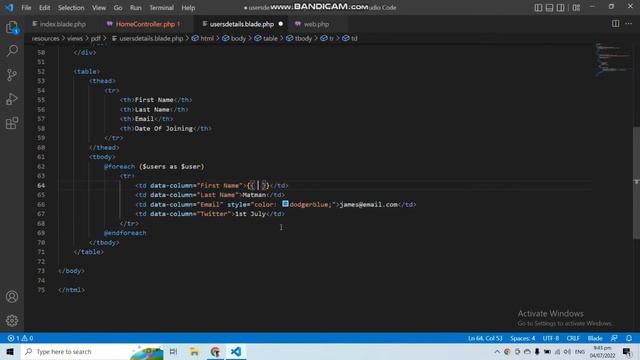Click line number 62 in gutter
The width and height of the screenshot is (640, 360).
[x=41, y=167]
